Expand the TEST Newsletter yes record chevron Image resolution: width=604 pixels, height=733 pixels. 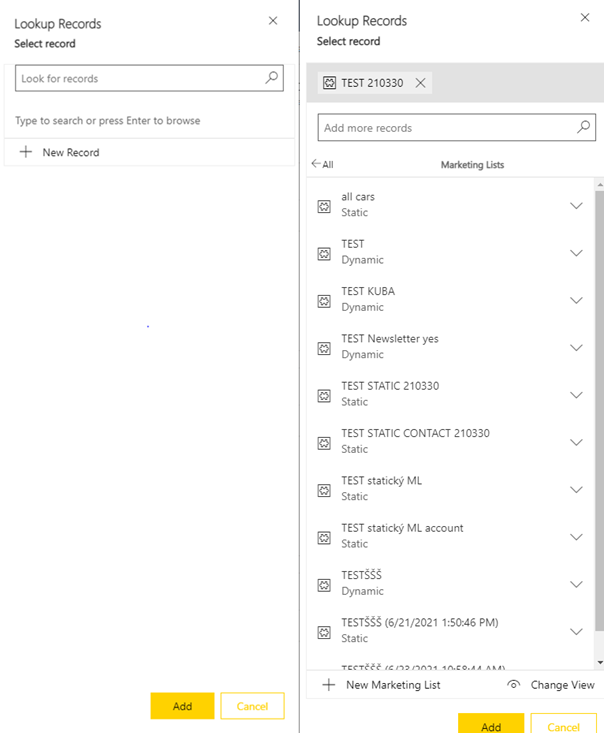pos(576,348)
